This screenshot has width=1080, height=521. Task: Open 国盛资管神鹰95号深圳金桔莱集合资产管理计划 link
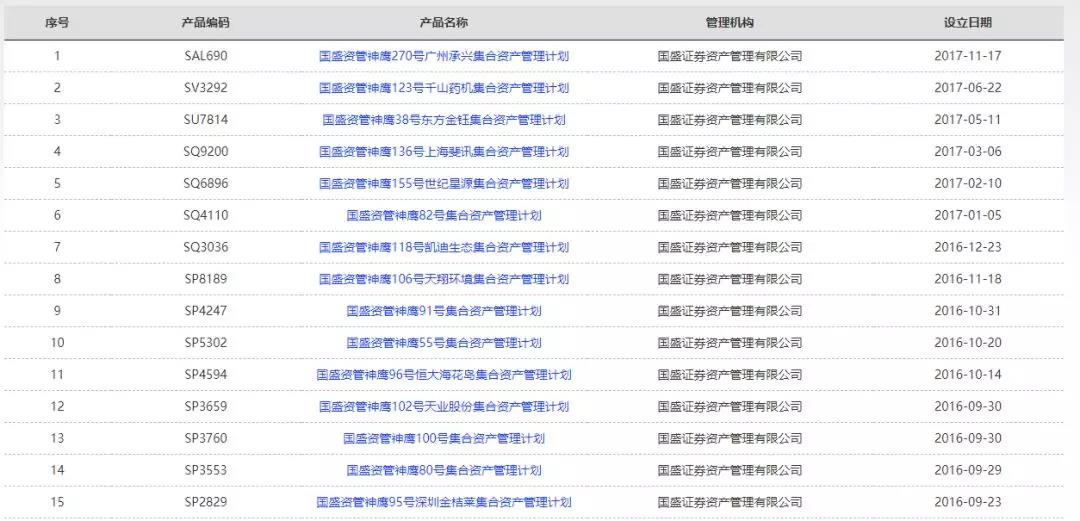pos(444,502)
